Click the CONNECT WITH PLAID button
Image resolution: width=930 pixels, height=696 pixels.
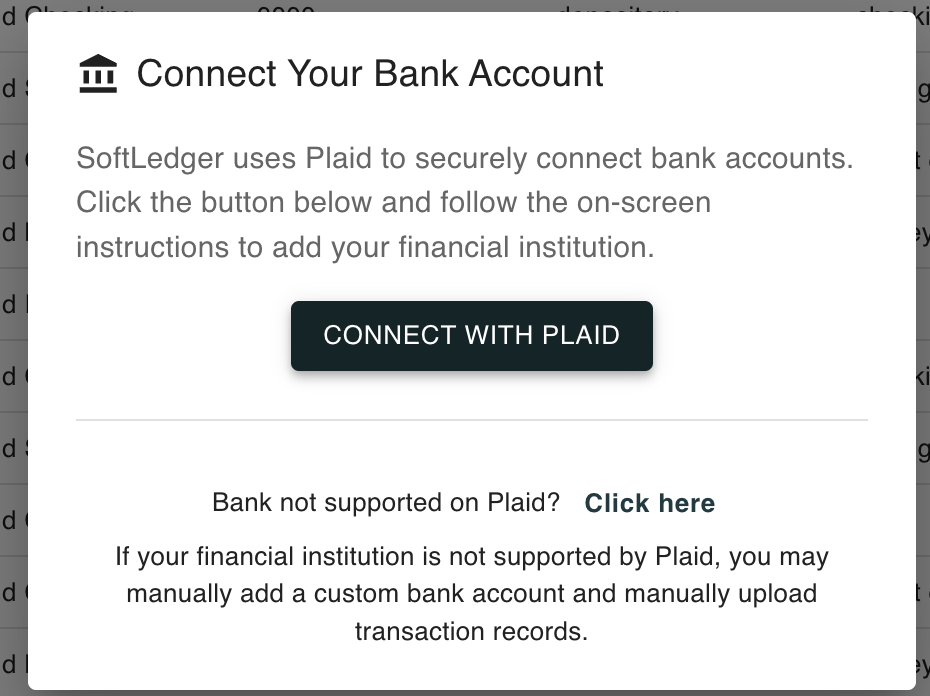(472, 336)
